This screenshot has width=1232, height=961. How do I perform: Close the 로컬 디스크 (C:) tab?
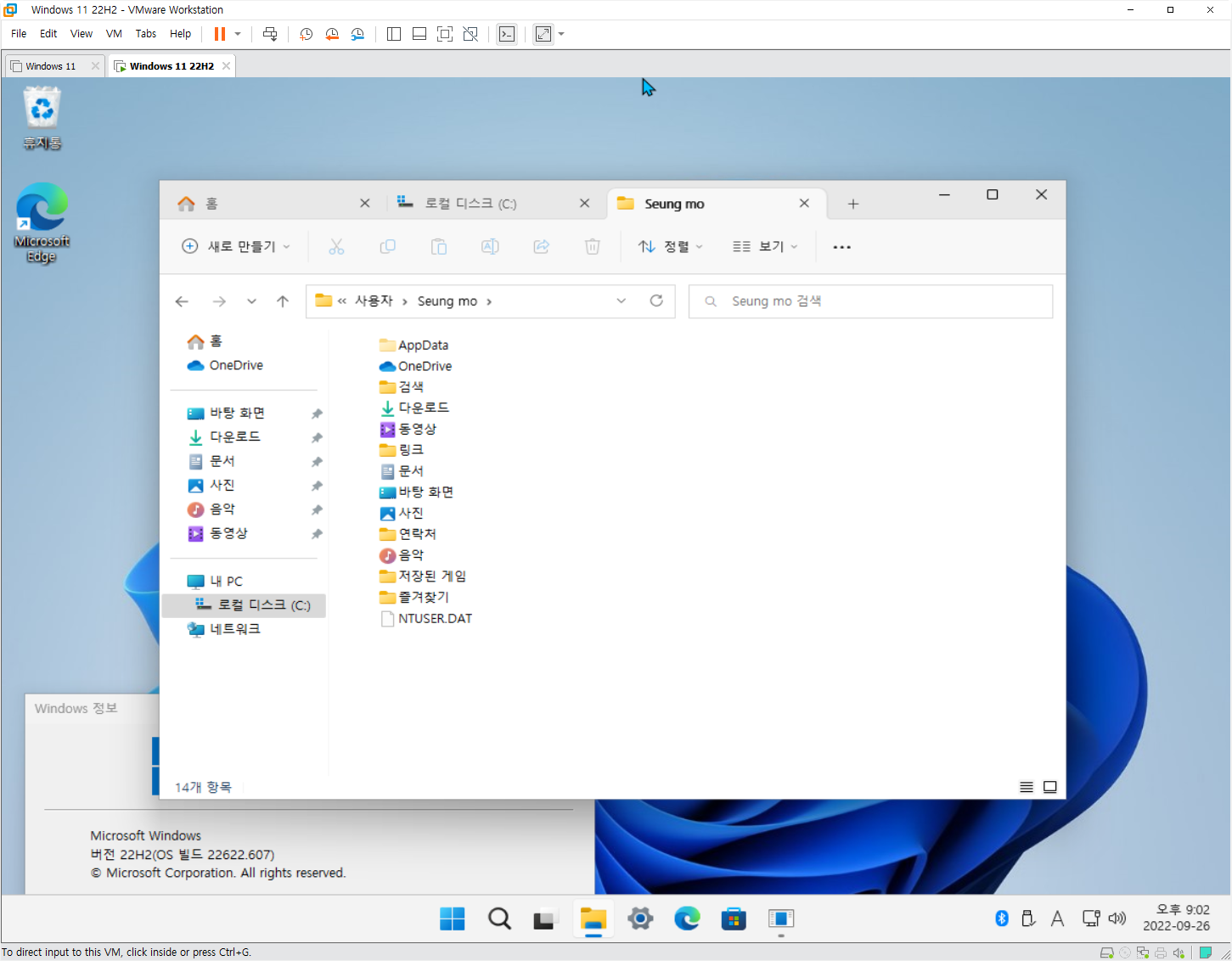coord(584,204)
